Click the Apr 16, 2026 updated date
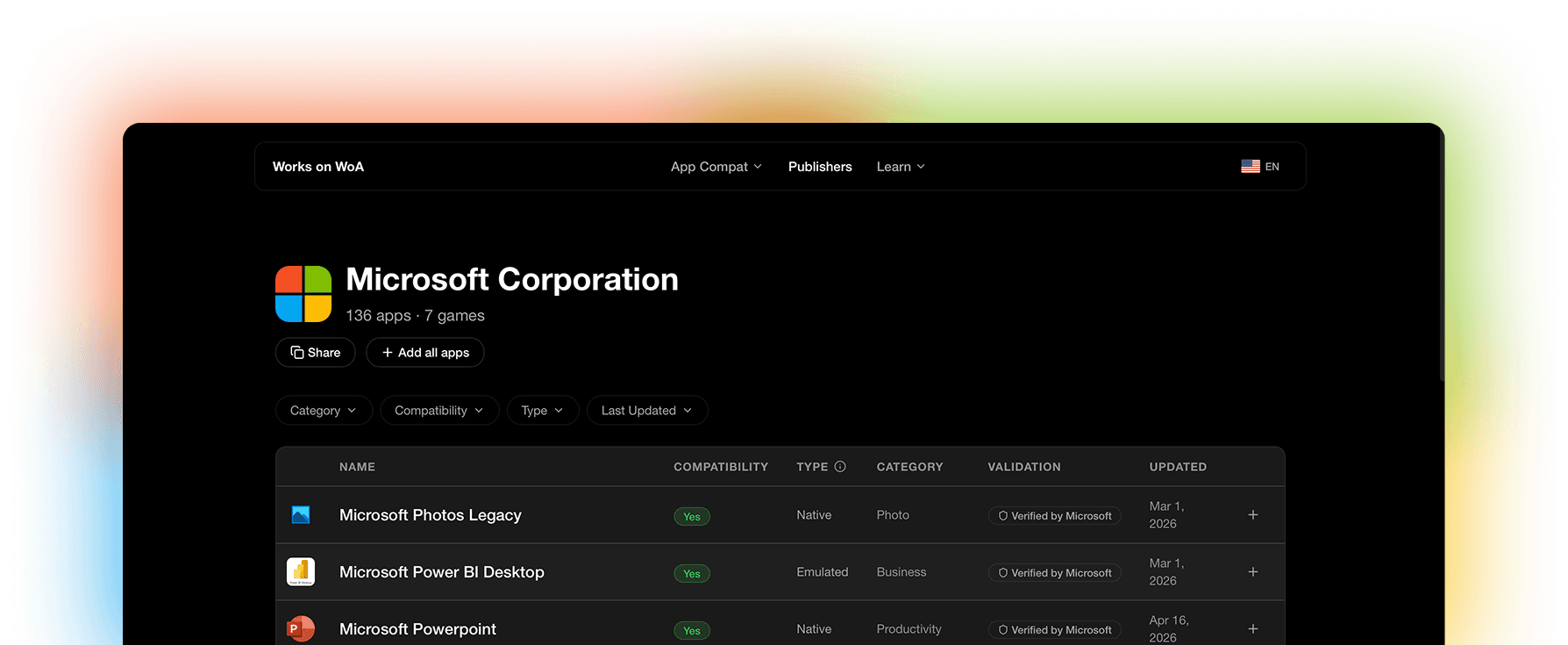This screenshot has height=645, width=1568. pyautogui.click(x=1169, y=629)
